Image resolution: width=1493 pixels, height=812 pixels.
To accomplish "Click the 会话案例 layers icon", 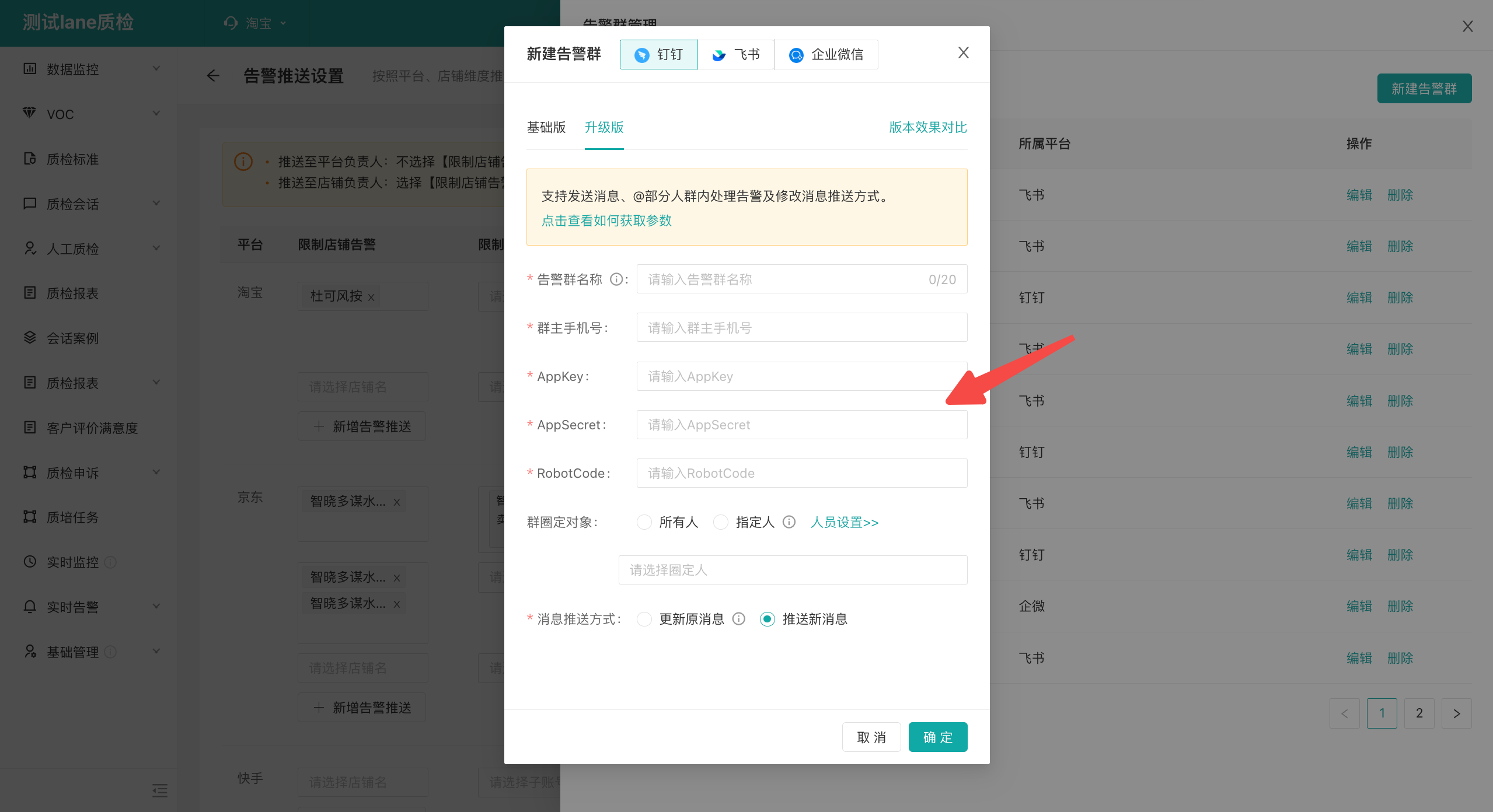I will (30, 338).
